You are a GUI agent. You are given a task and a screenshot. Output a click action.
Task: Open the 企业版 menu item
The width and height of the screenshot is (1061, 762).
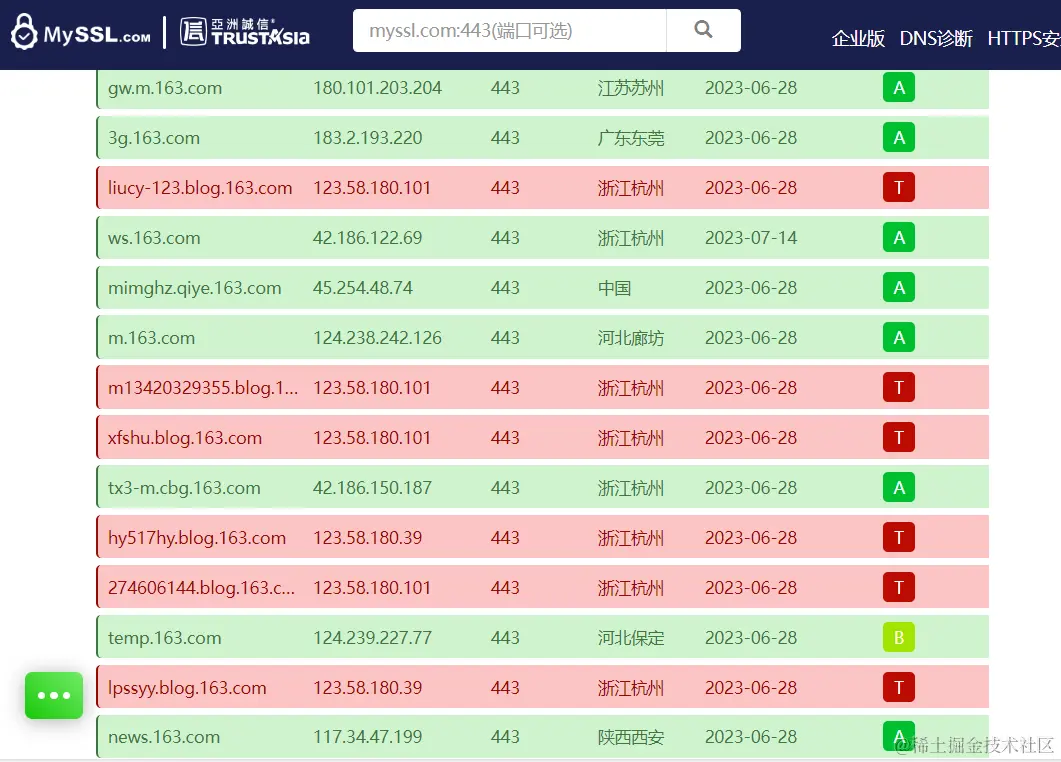point(858,39)
